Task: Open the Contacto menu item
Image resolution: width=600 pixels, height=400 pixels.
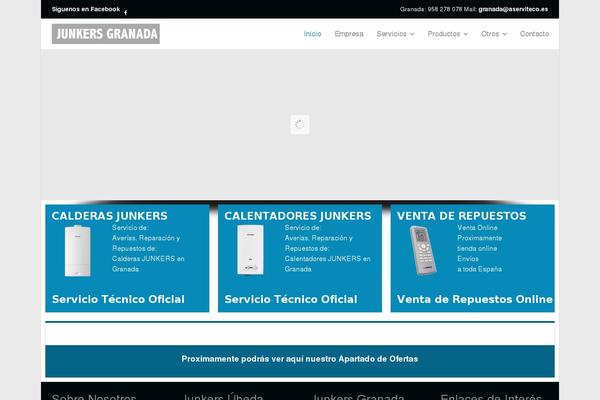Action: (534, 34)
